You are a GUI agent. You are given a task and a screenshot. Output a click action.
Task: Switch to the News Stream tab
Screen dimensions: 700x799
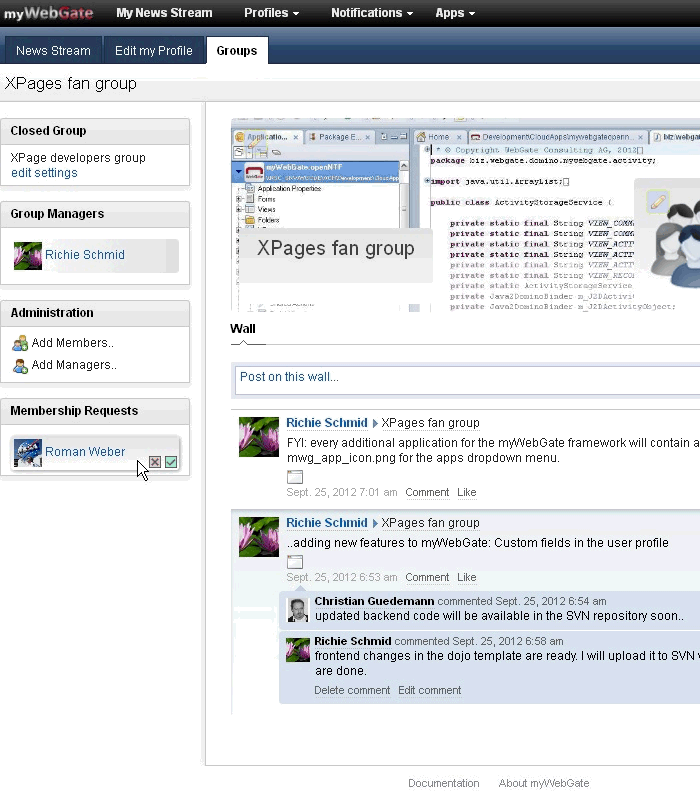(53, 50)
